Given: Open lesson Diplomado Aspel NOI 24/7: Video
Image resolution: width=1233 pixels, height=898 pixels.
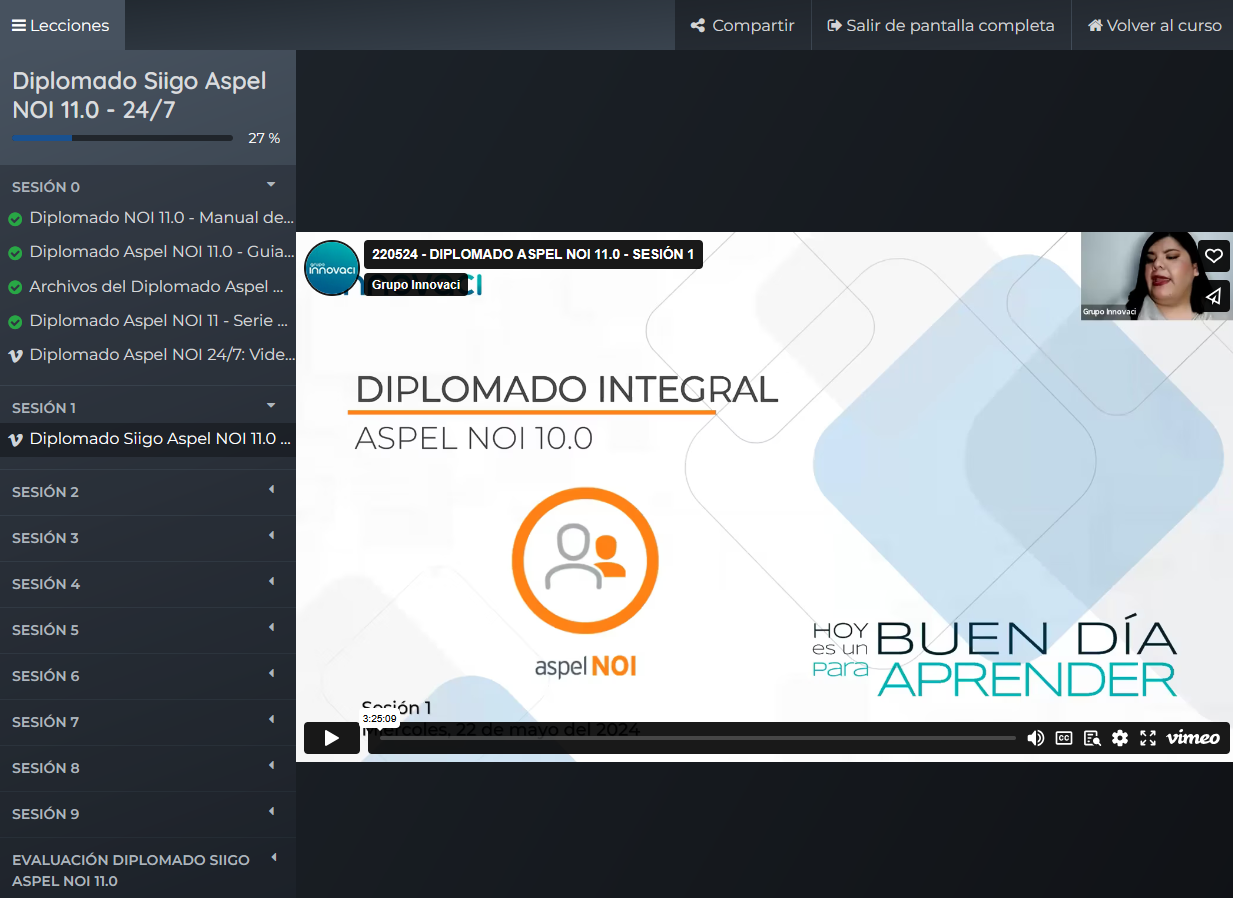Looking at the screenshot, I should pos(162,354).
